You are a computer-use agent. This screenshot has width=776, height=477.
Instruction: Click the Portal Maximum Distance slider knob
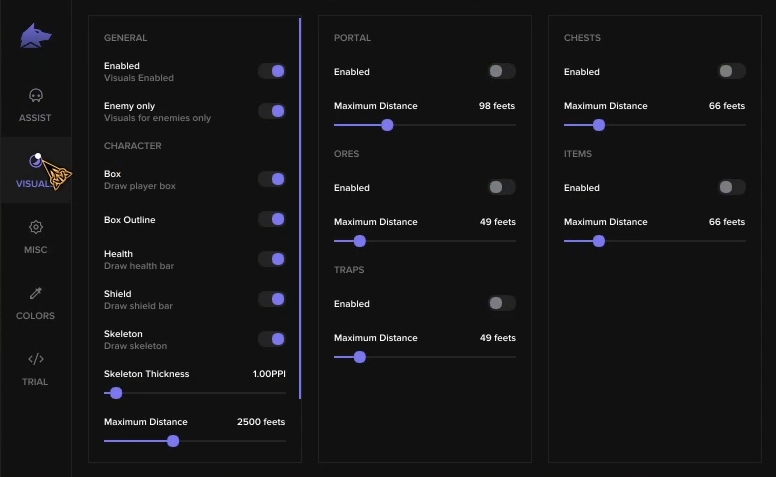pyautogui.click(x=388, y=125)
